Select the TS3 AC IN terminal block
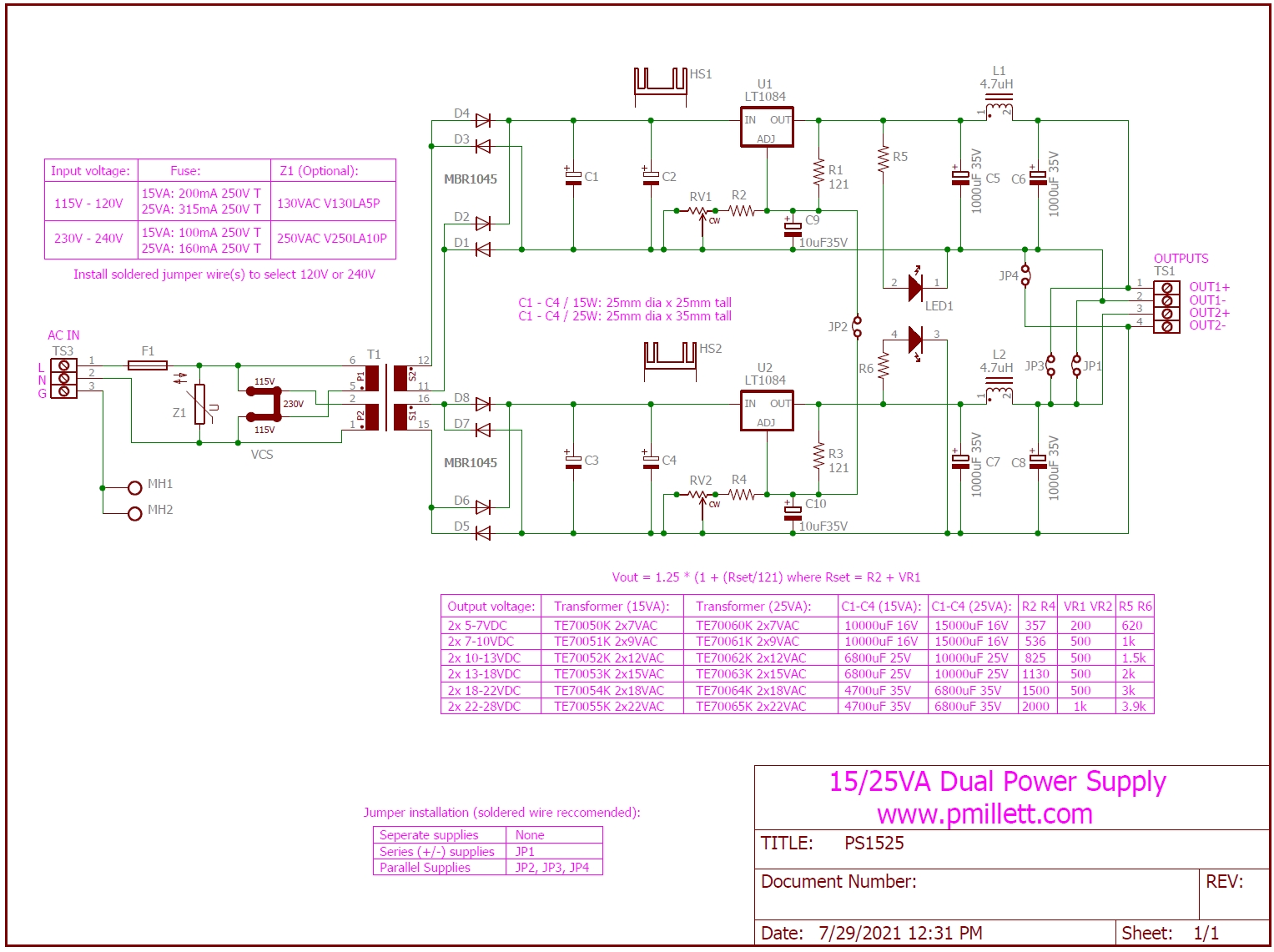The height and width of the screenshot is (952, 1274). [x=63, y=378]
